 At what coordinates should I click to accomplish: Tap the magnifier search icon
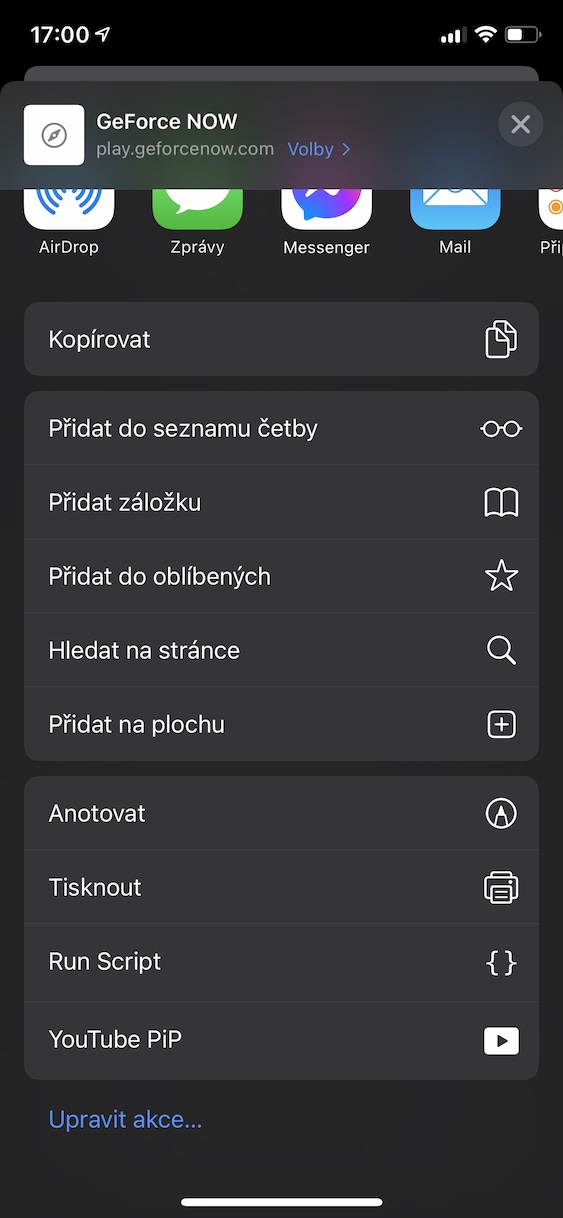pos(501,650)
